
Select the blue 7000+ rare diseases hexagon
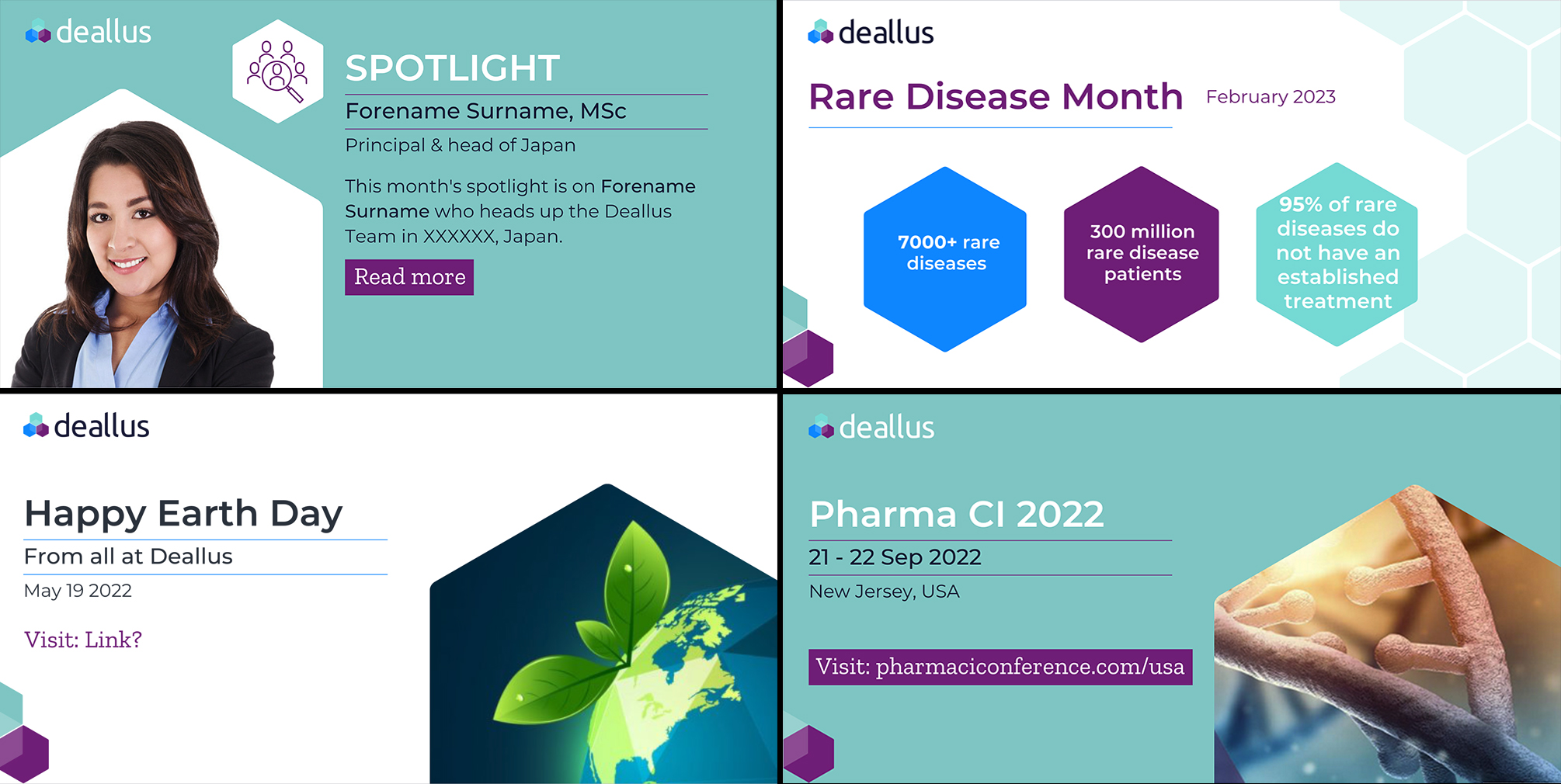tap(945, 259)
